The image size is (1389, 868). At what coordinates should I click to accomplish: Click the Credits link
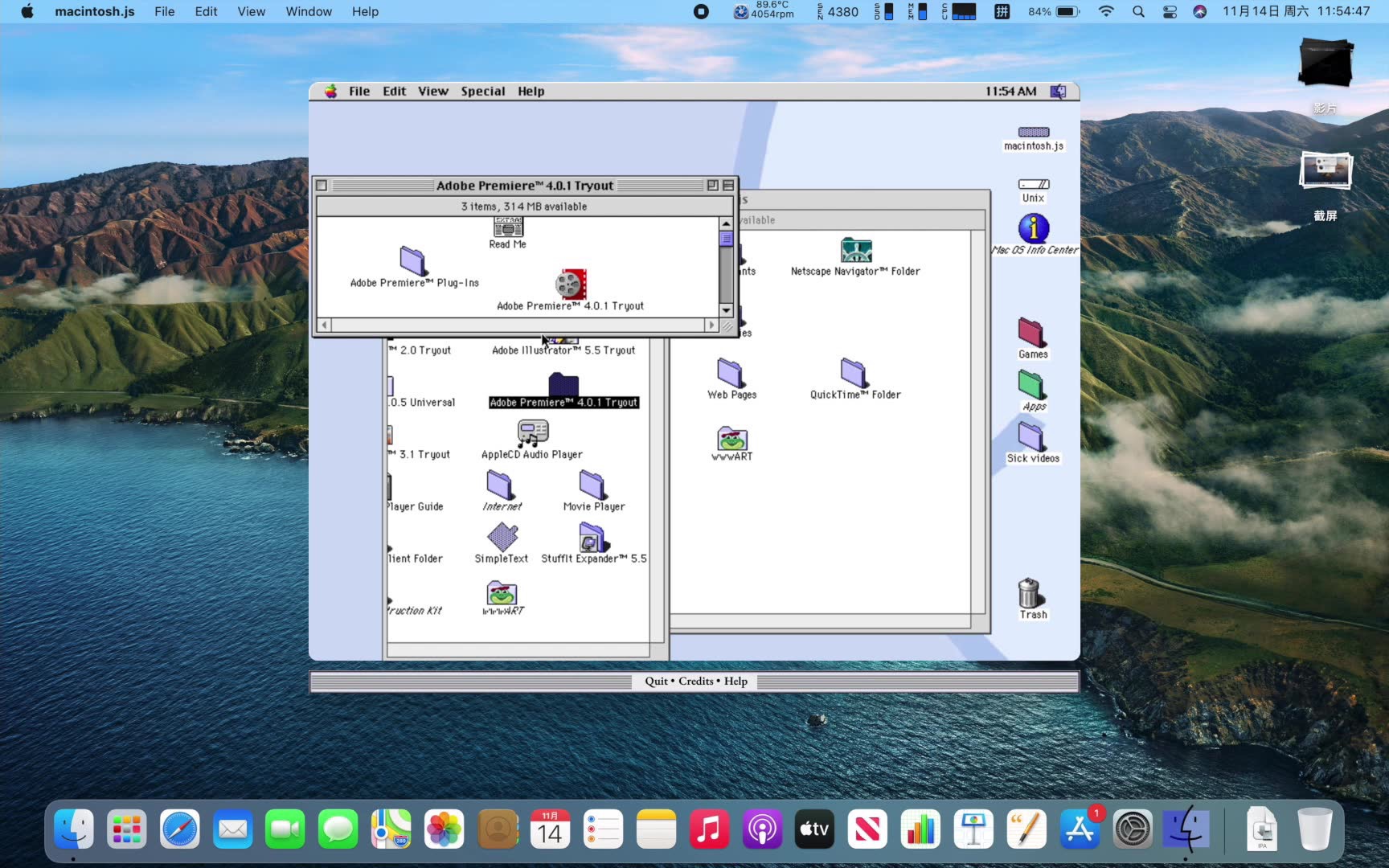(696, 681)
